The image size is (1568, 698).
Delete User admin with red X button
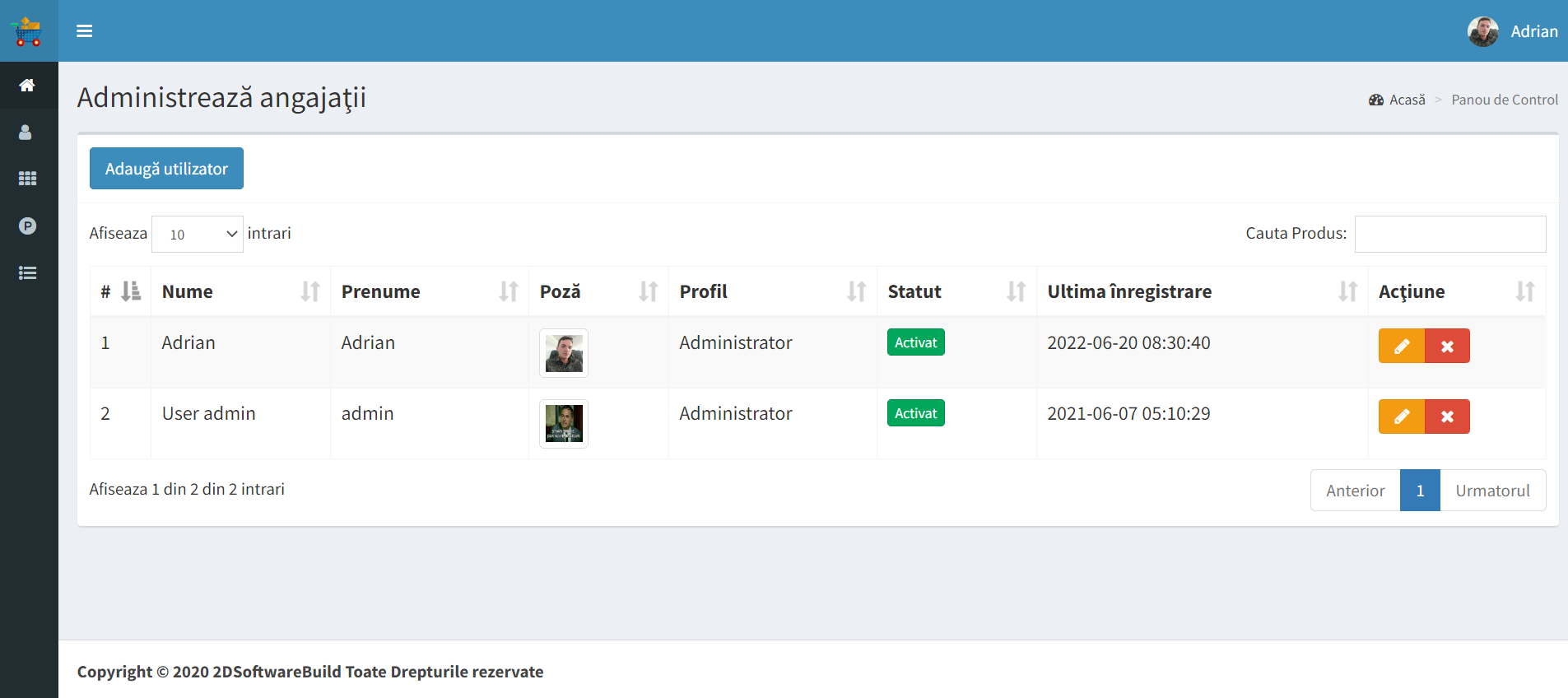[x=1447, y=416]
